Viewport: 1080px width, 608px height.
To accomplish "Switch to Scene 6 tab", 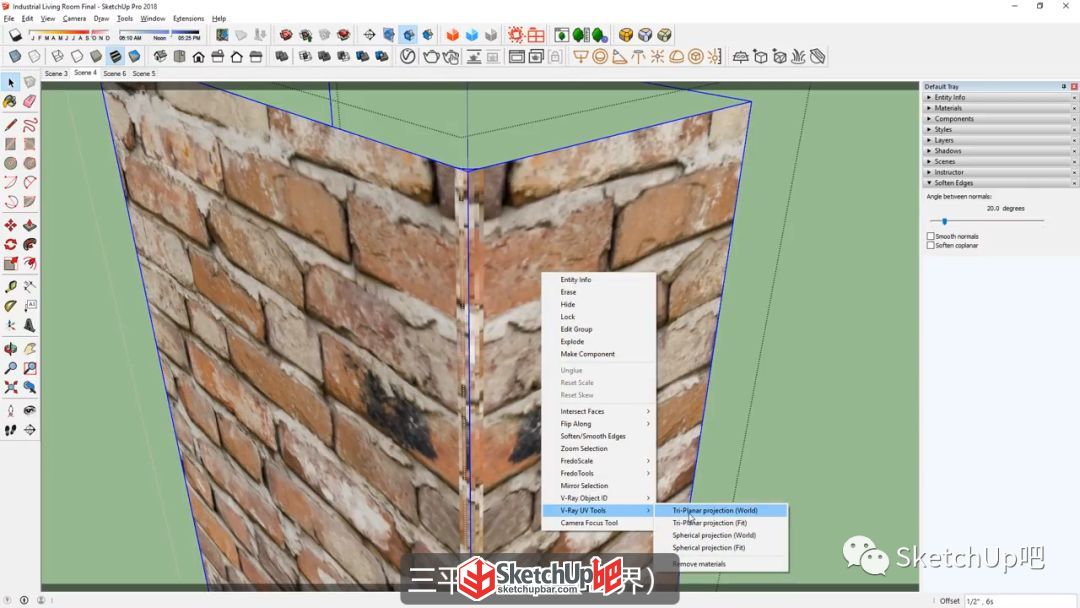I will tap(114, 73).
